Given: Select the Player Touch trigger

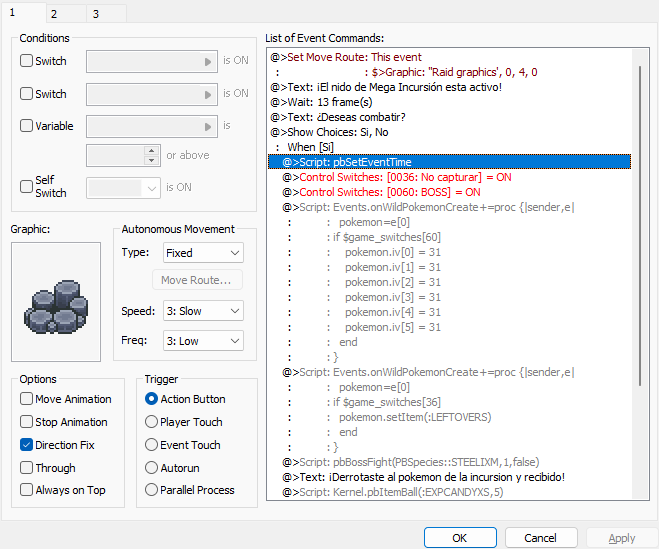Looking at the screenshot, I should 152,422.
